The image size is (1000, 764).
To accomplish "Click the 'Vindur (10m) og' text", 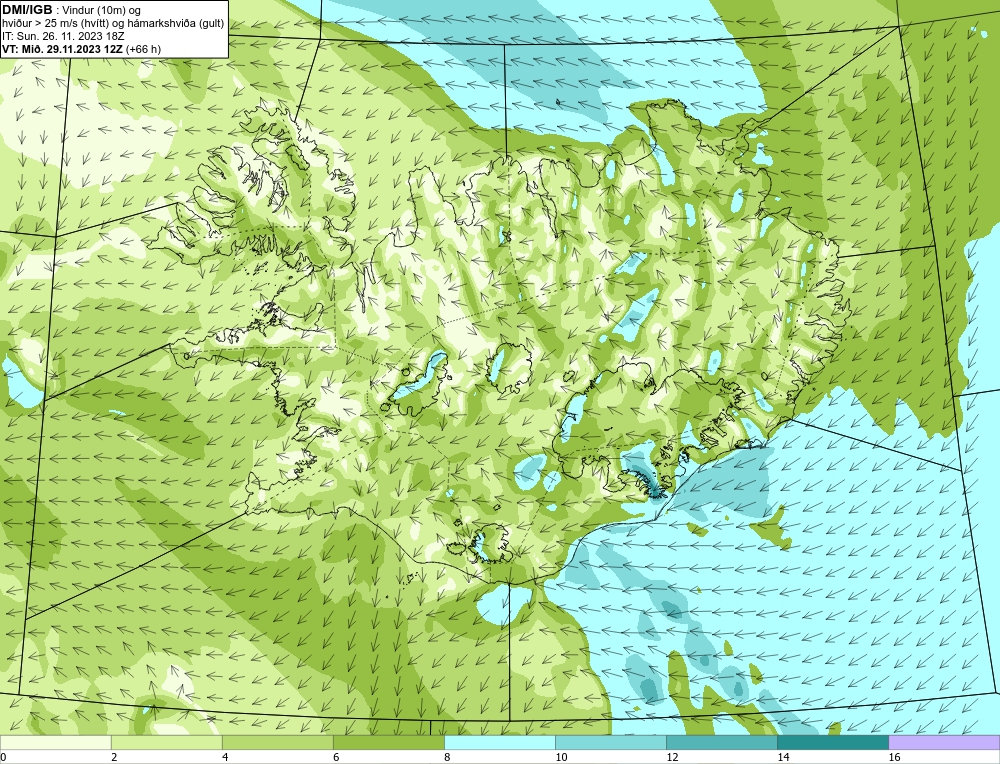I will [x=103, y=10].
